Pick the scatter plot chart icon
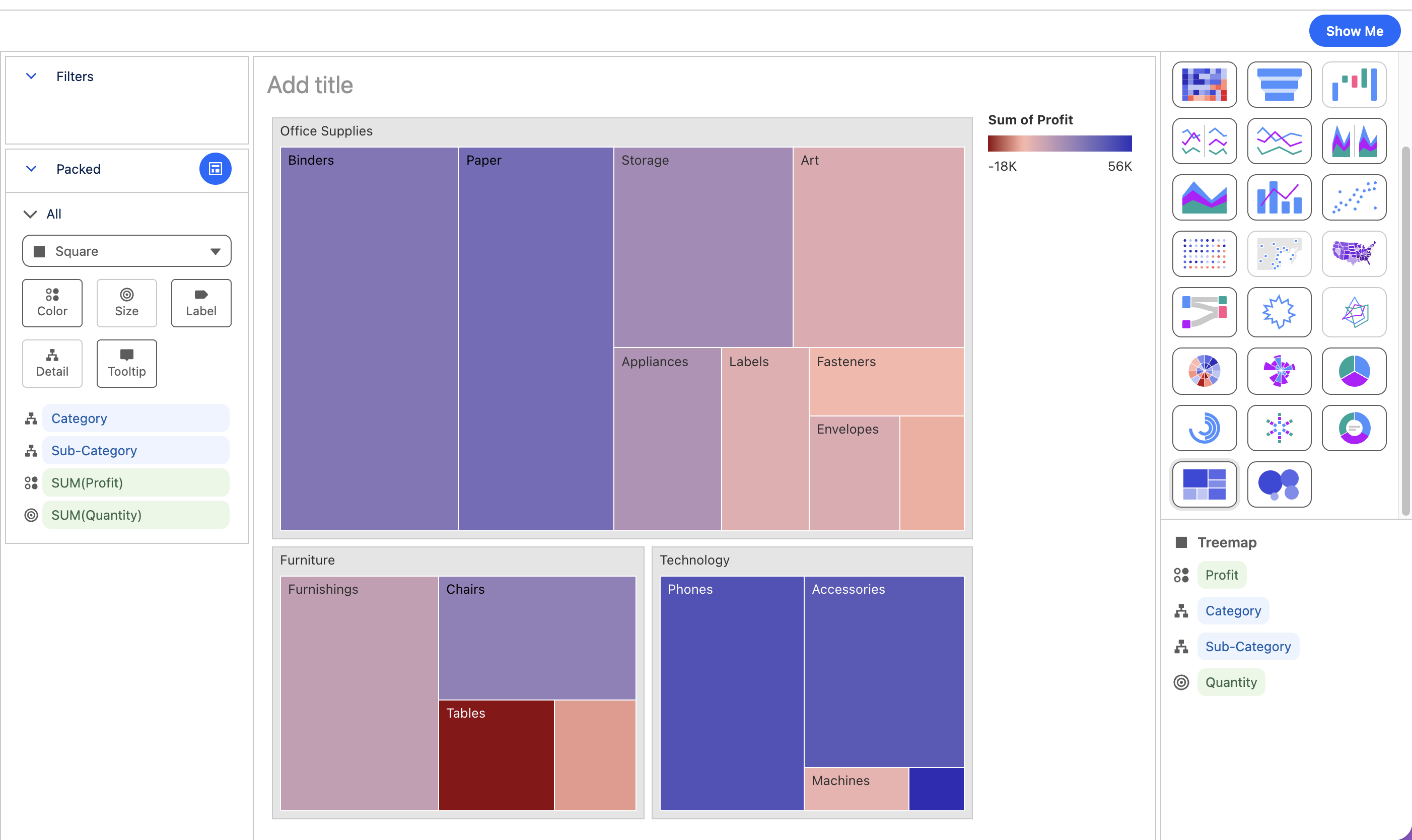 1354,197
